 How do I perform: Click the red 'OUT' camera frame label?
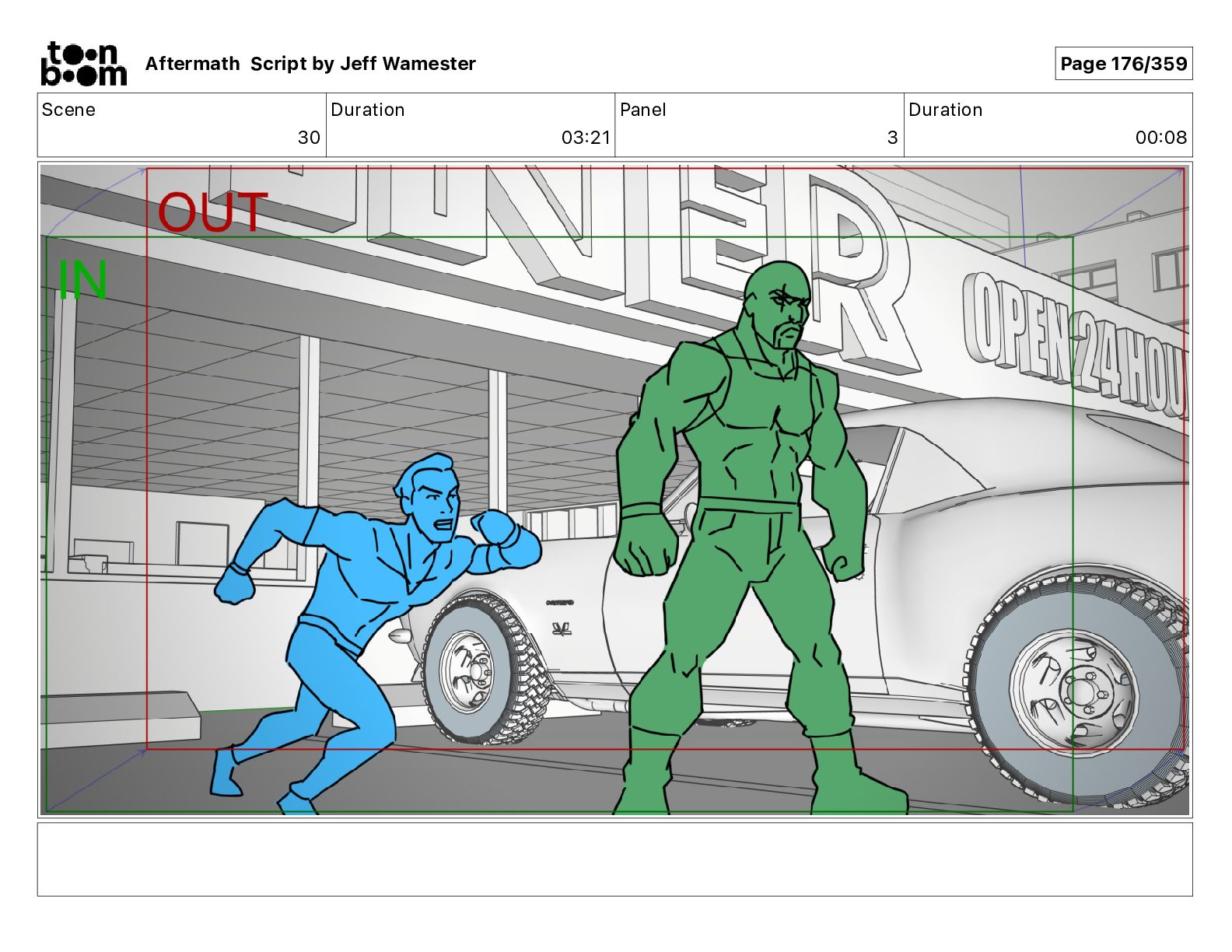point(212,213)
